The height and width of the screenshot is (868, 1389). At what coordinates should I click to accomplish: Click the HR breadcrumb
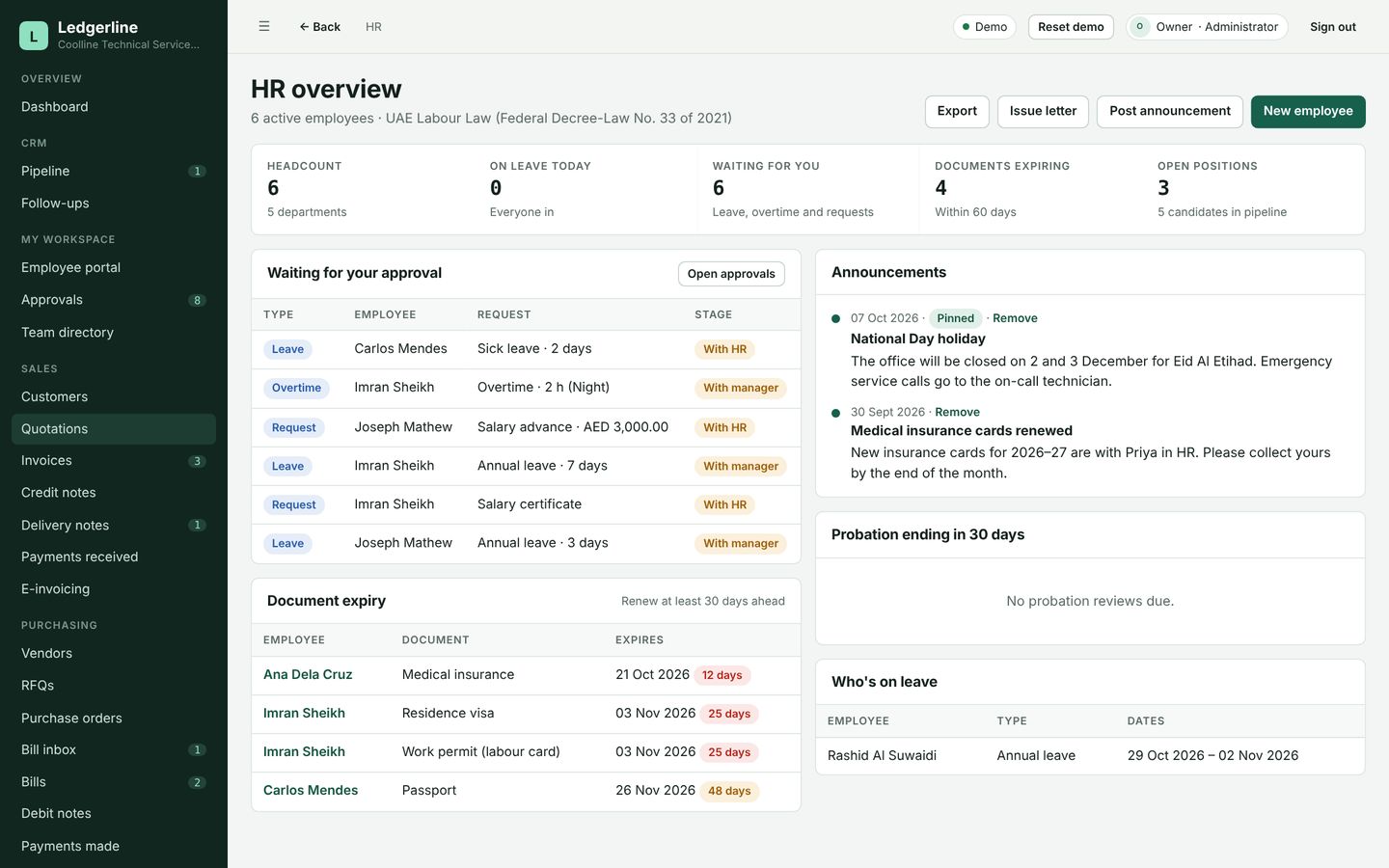tap(373, 27)
